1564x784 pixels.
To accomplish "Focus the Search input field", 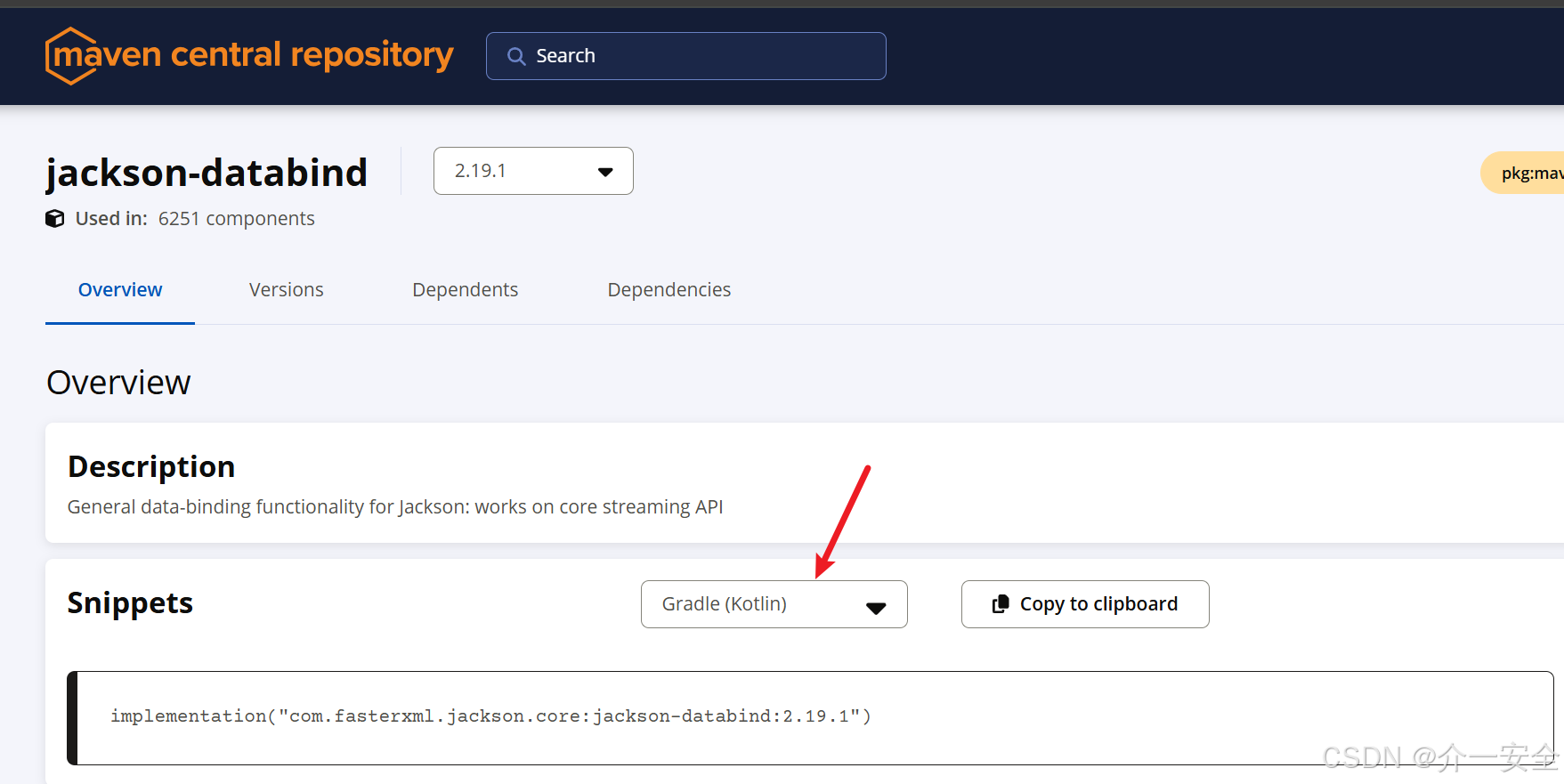I will (685, 56).
